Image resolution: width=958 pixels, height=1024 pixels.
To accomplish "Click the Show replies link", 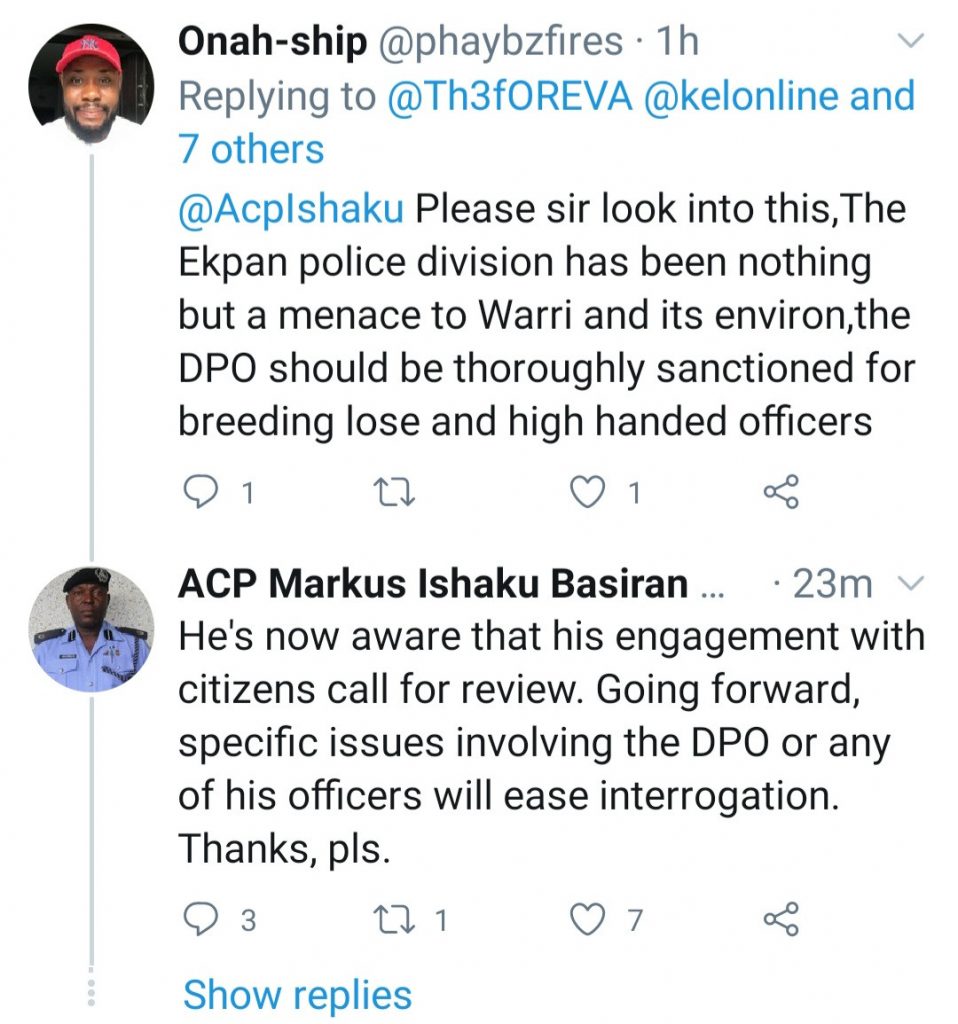I will point(297,995).
